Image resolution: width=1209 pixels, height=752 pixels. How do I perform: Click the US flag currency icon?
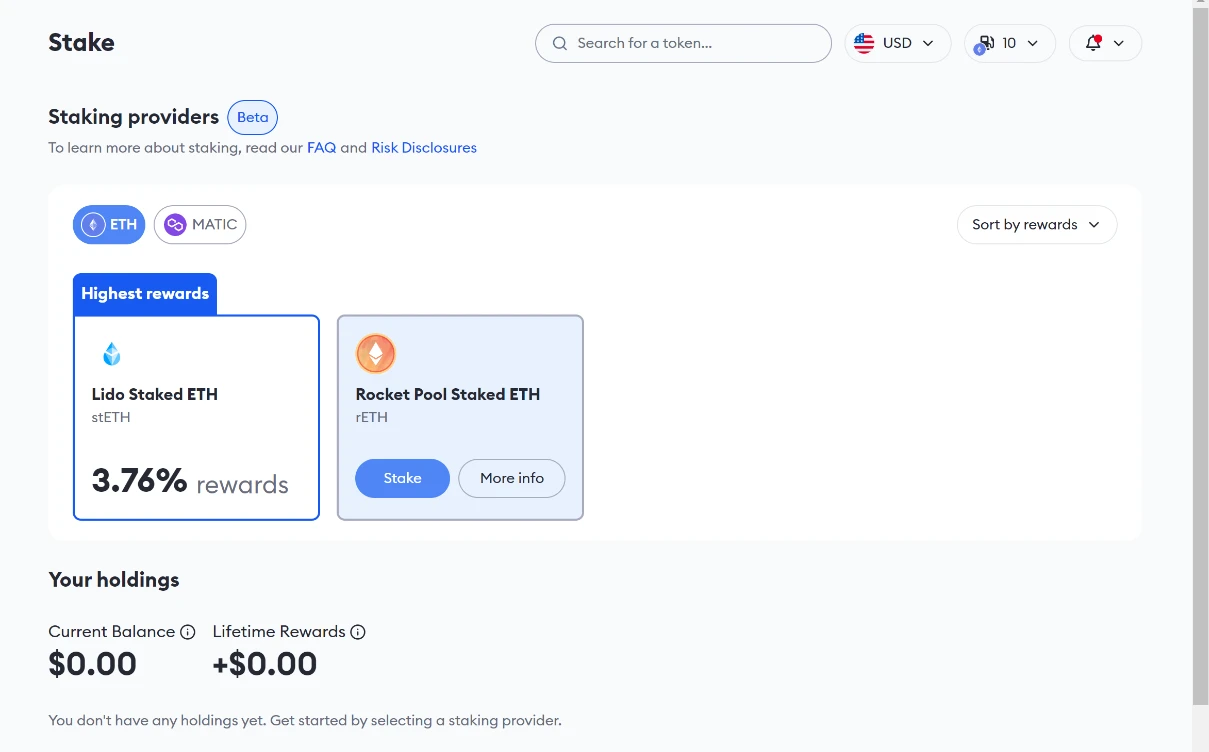tap(865, 44)
